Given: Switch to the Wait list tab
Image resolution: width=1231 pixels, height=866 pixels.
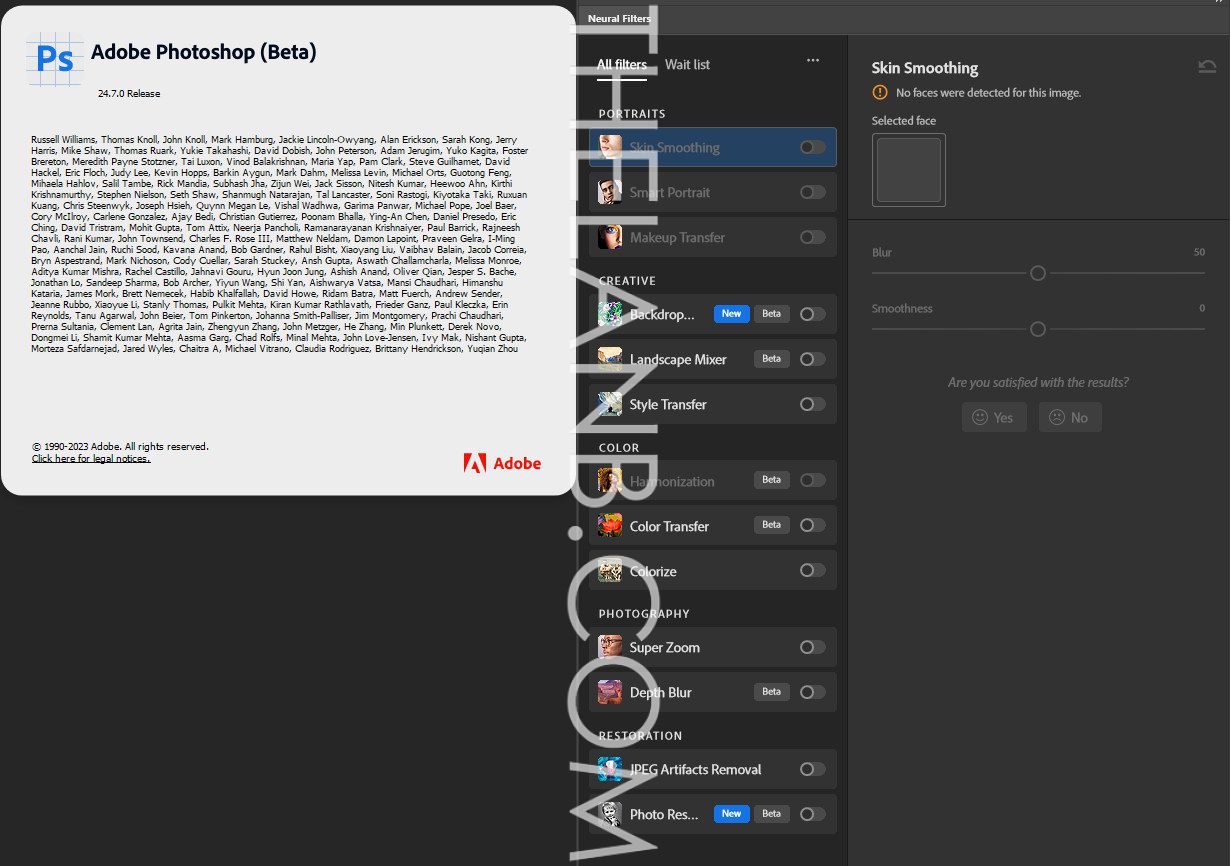Looking at the screenshot, I should (x=687, y=65).
